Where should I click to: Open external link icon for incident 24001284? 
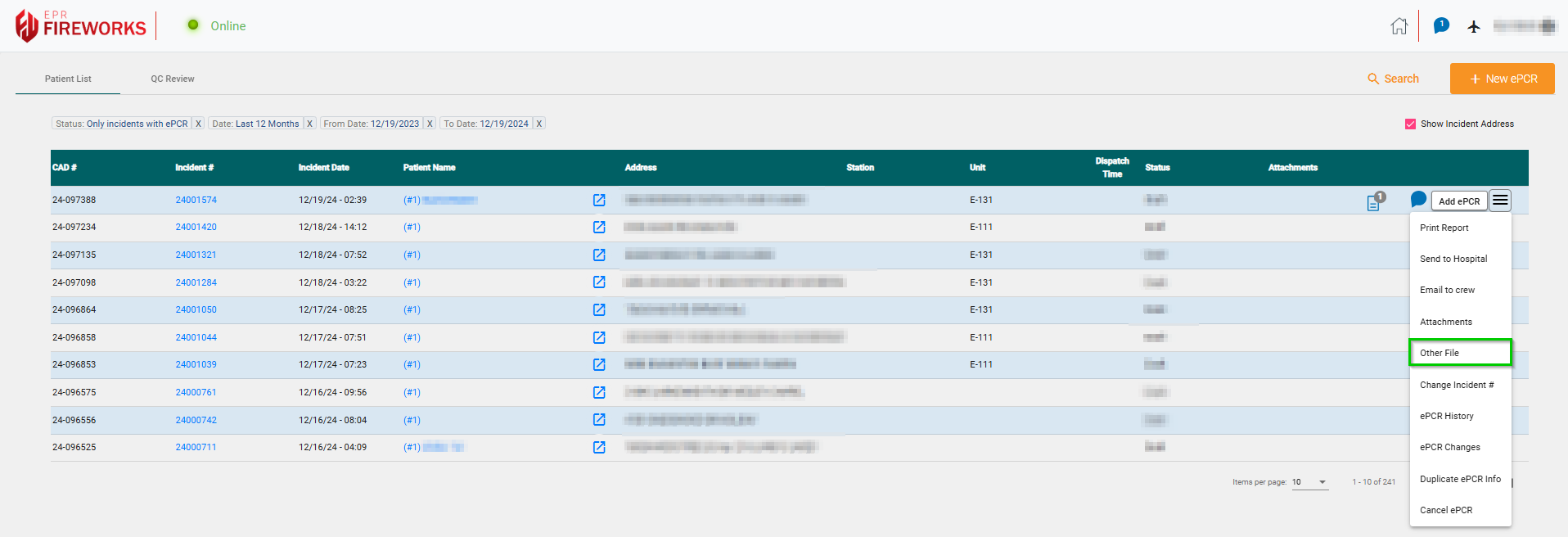point(599,282)
